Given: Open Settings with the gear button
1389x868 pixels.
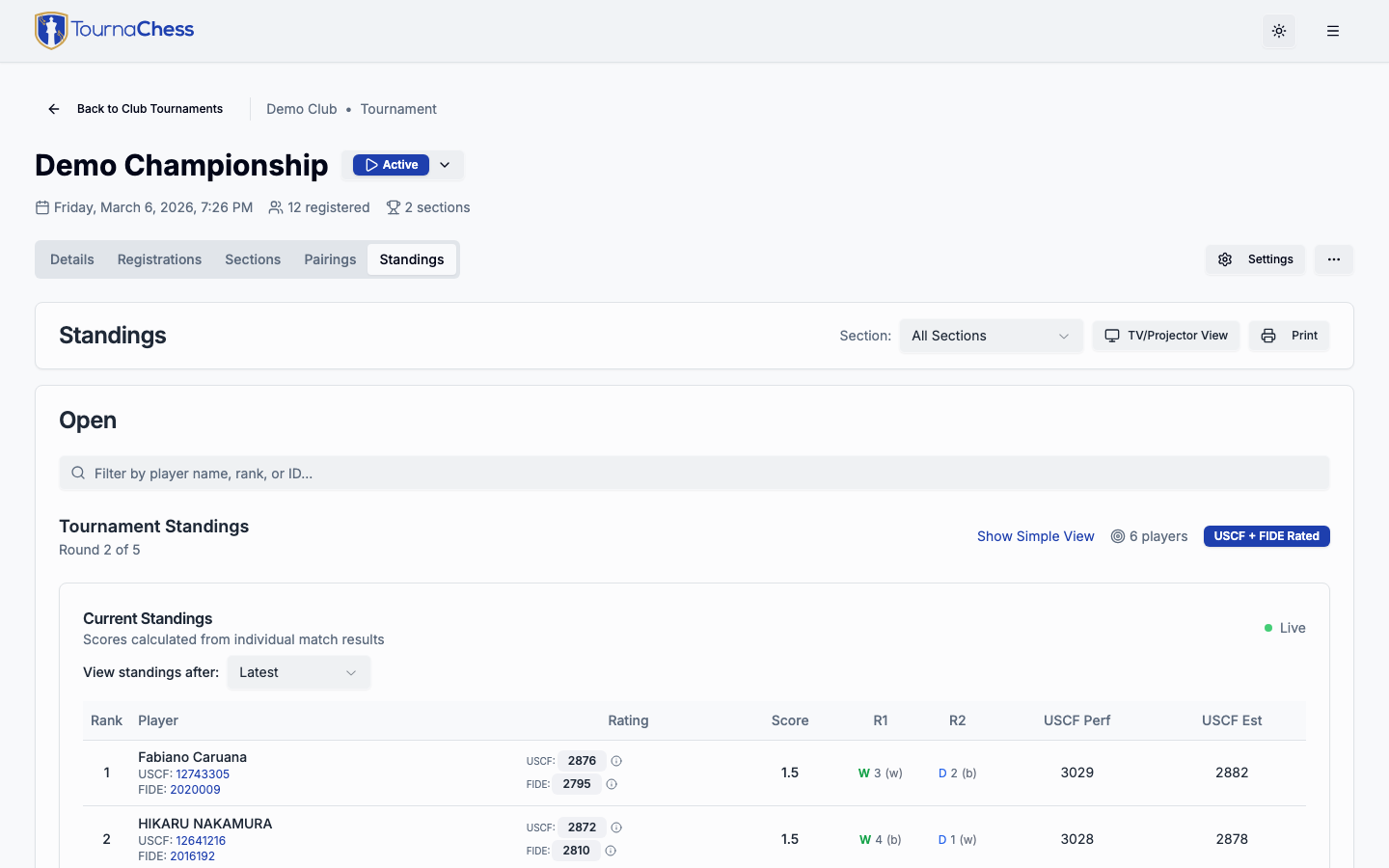Looking at the screenshot, I should [x=1255, y=259].
